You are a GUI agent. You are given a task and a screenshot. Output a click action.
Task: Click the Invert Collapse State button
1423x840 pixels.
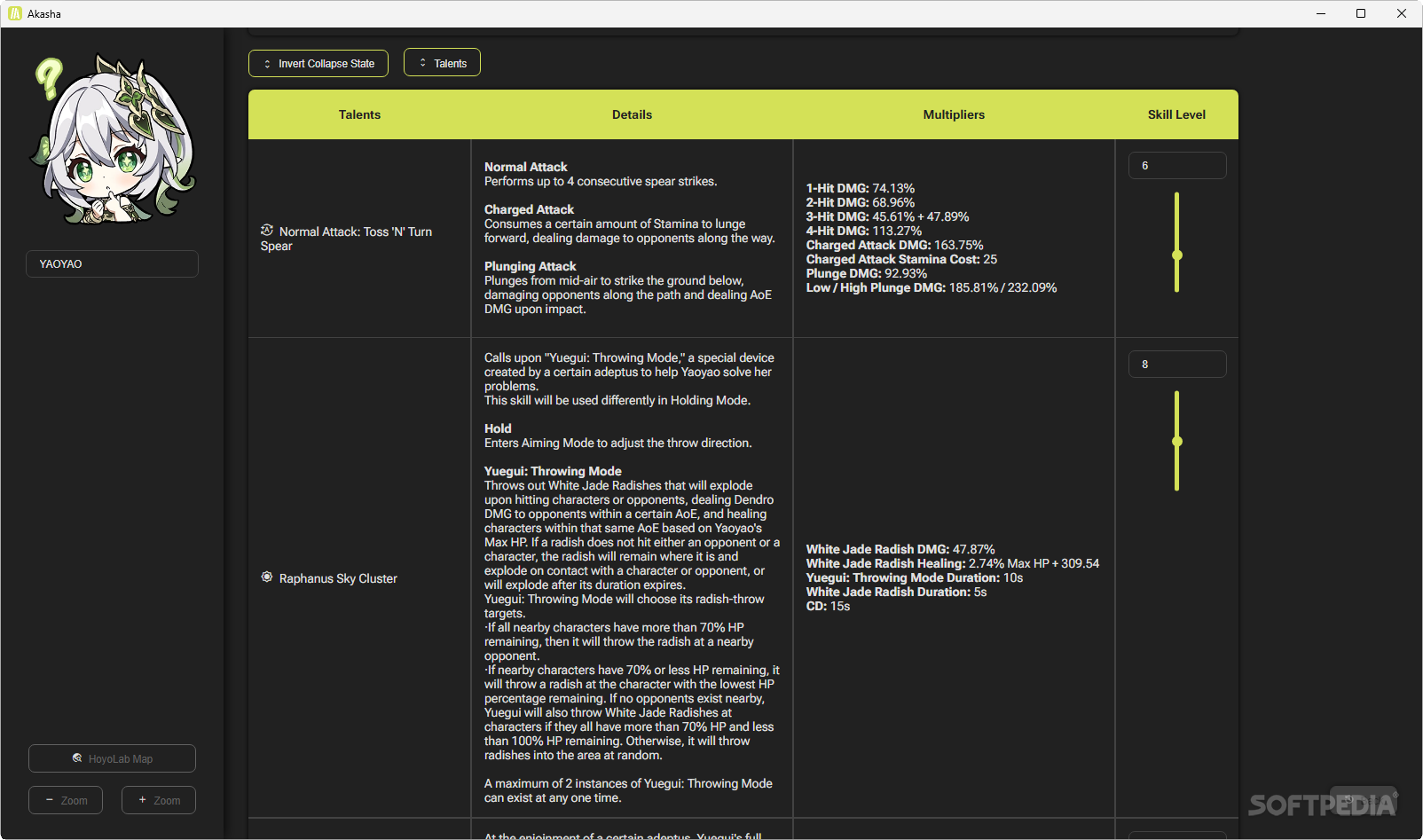318,63
